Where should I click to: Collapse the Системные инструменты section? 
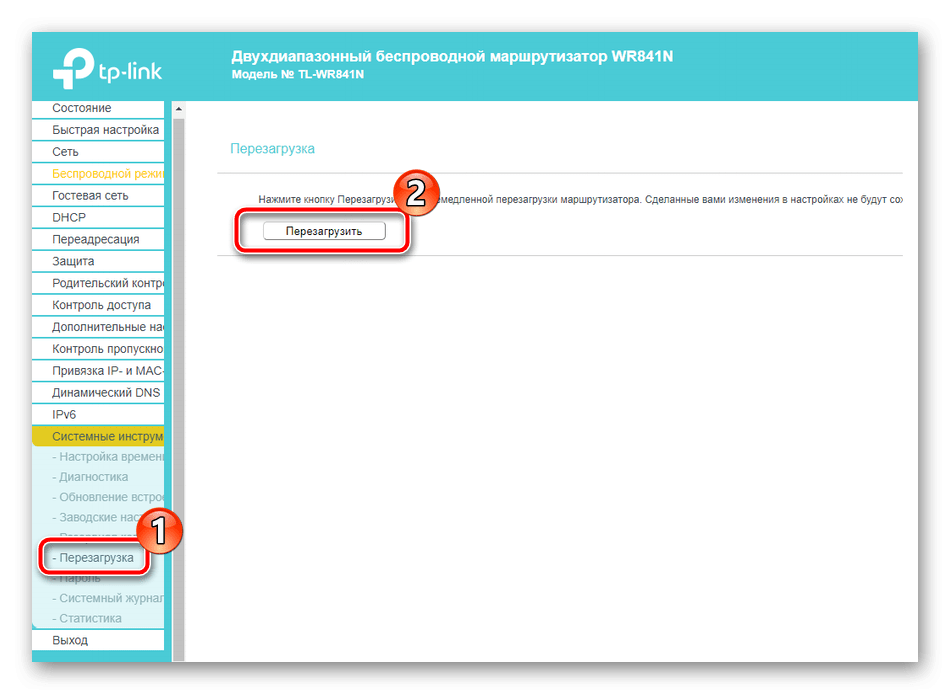click(x=107, y=436)
